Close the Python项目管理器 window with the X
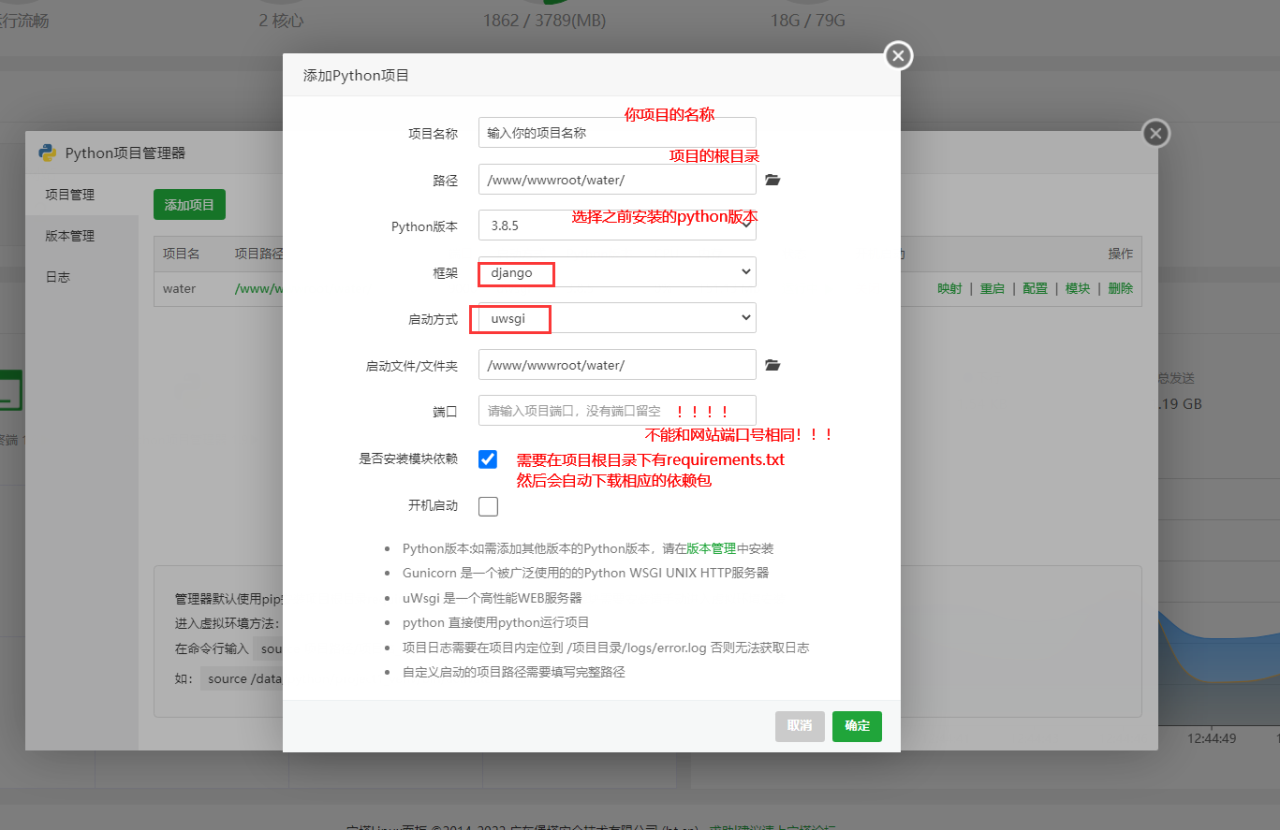The image size is (1280, 830). (x=1155, y=133)
